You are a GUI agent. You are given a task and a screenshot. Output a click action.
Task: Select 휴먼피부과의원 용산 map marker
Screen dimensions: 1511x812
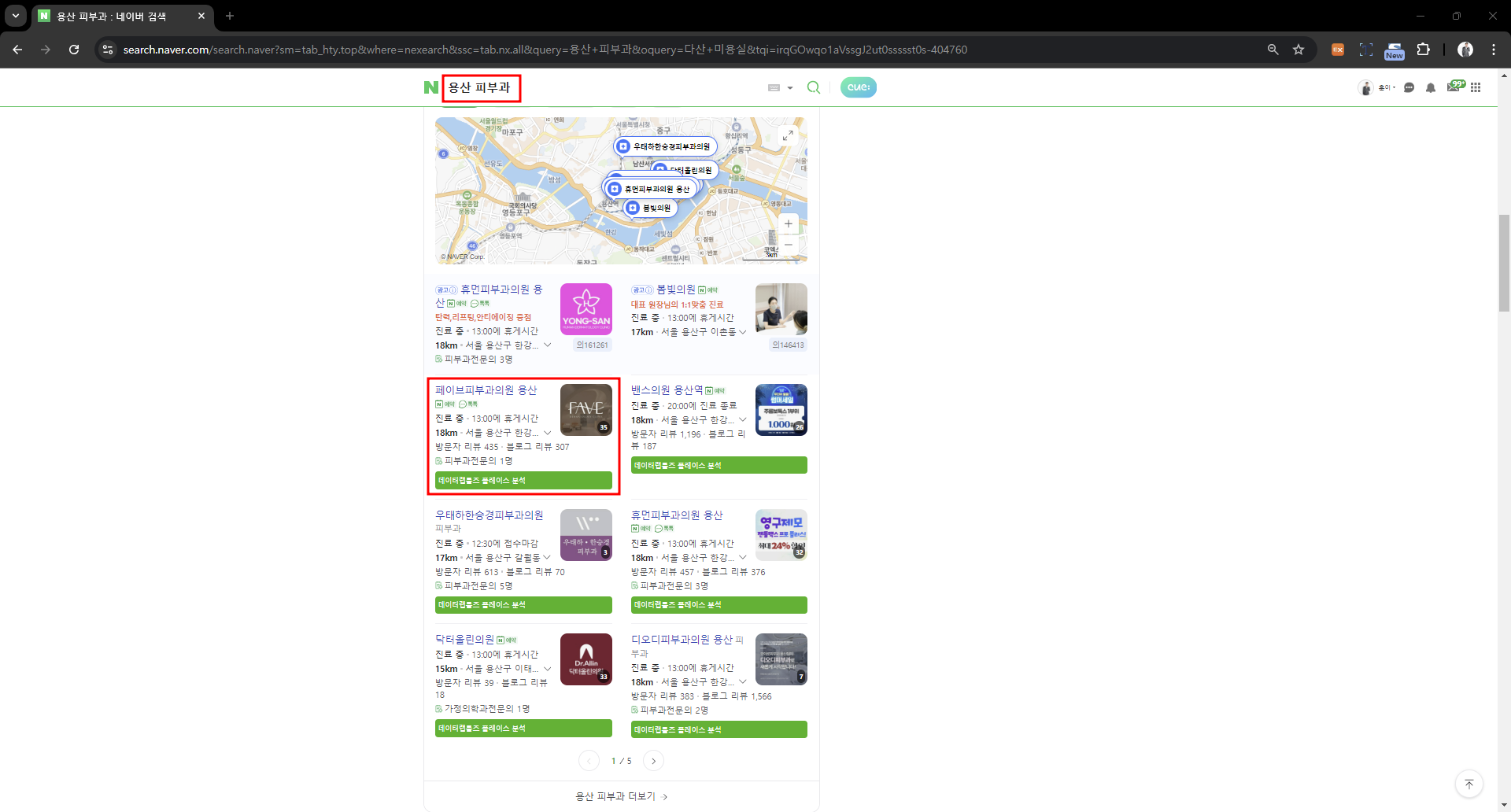(x=650, y=189)
